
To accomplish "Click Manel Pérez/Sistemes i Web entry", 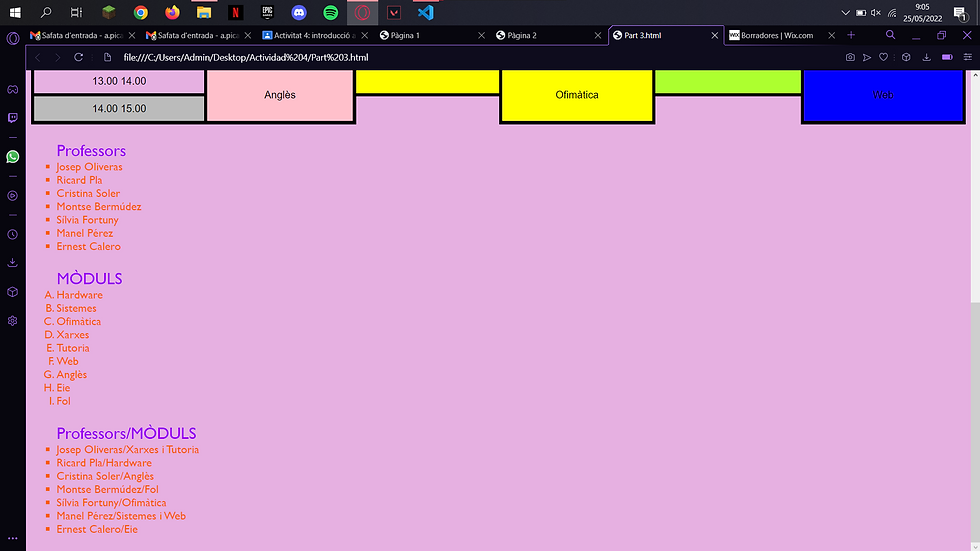I will coord(121,516).
